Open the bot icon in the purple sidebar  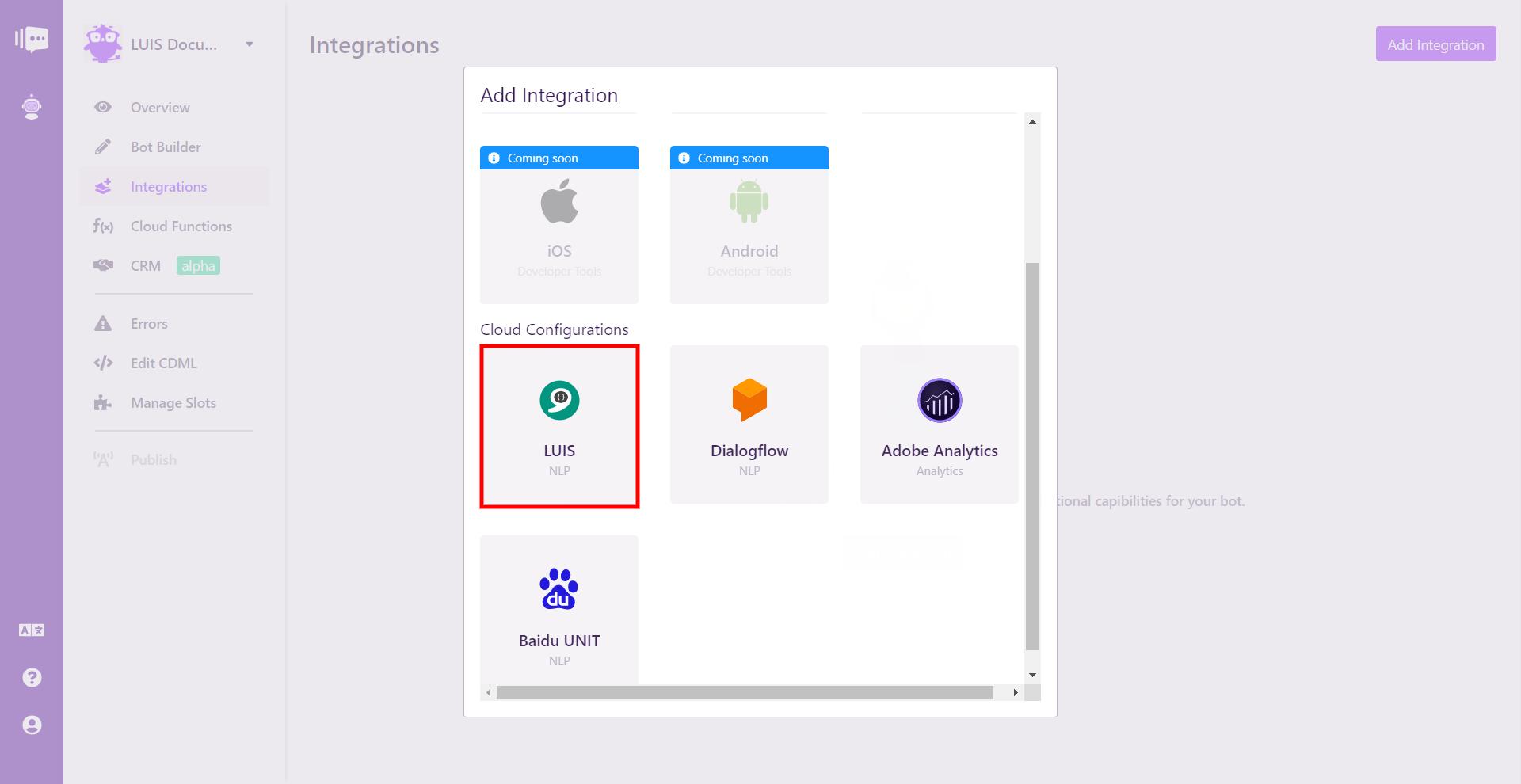tap(32, 107)
